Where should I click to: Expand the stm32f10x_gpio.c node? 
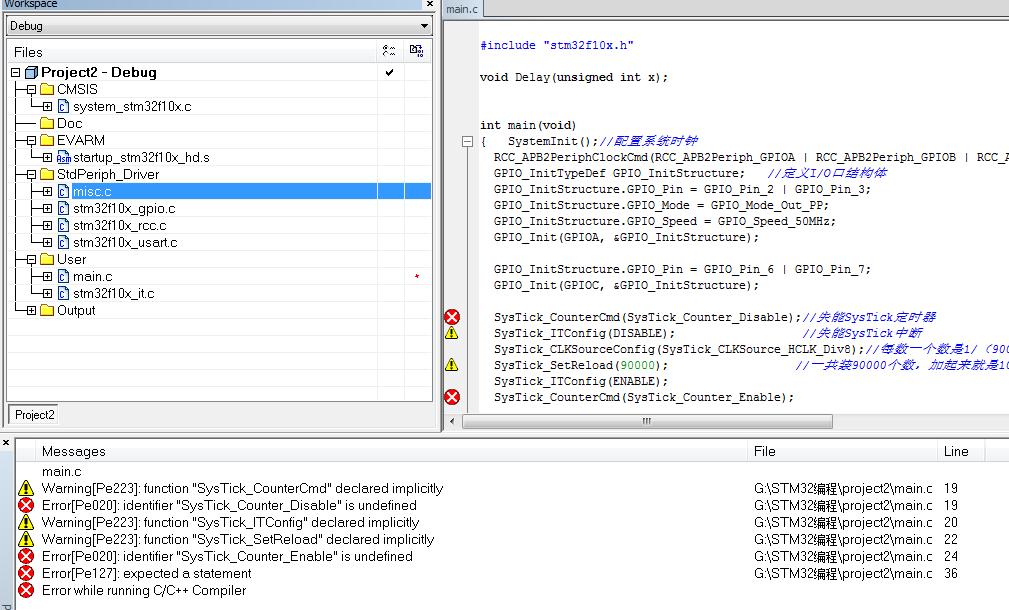(48, 208)
